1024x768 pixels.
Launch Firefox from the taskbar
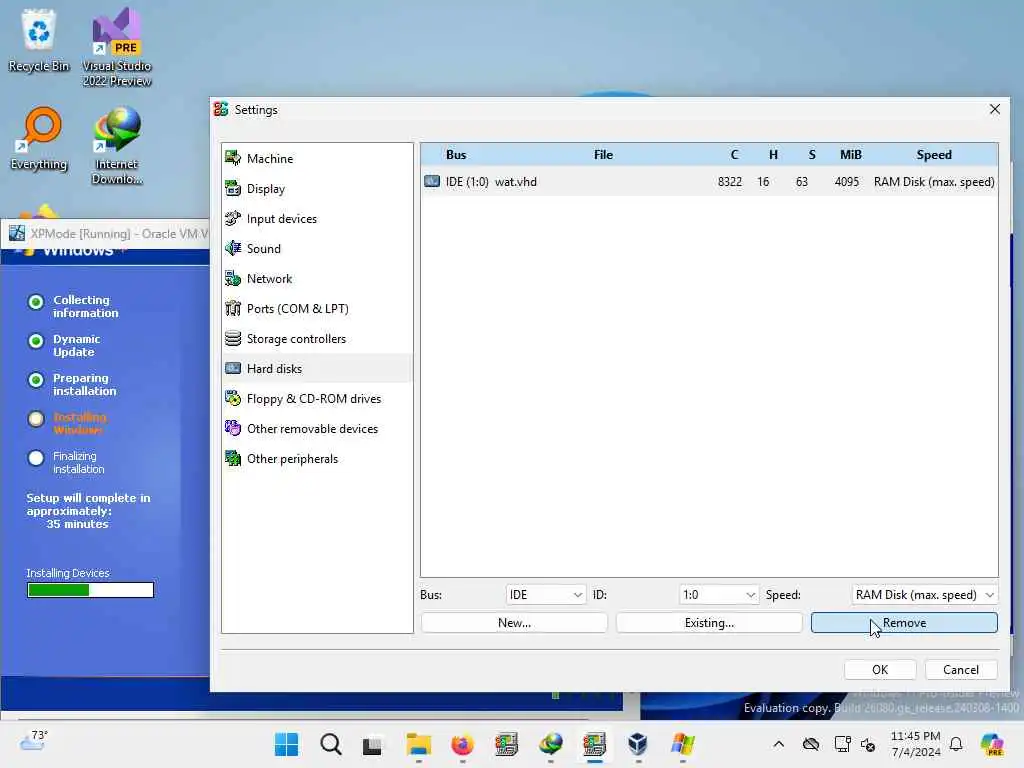[462, 744]
